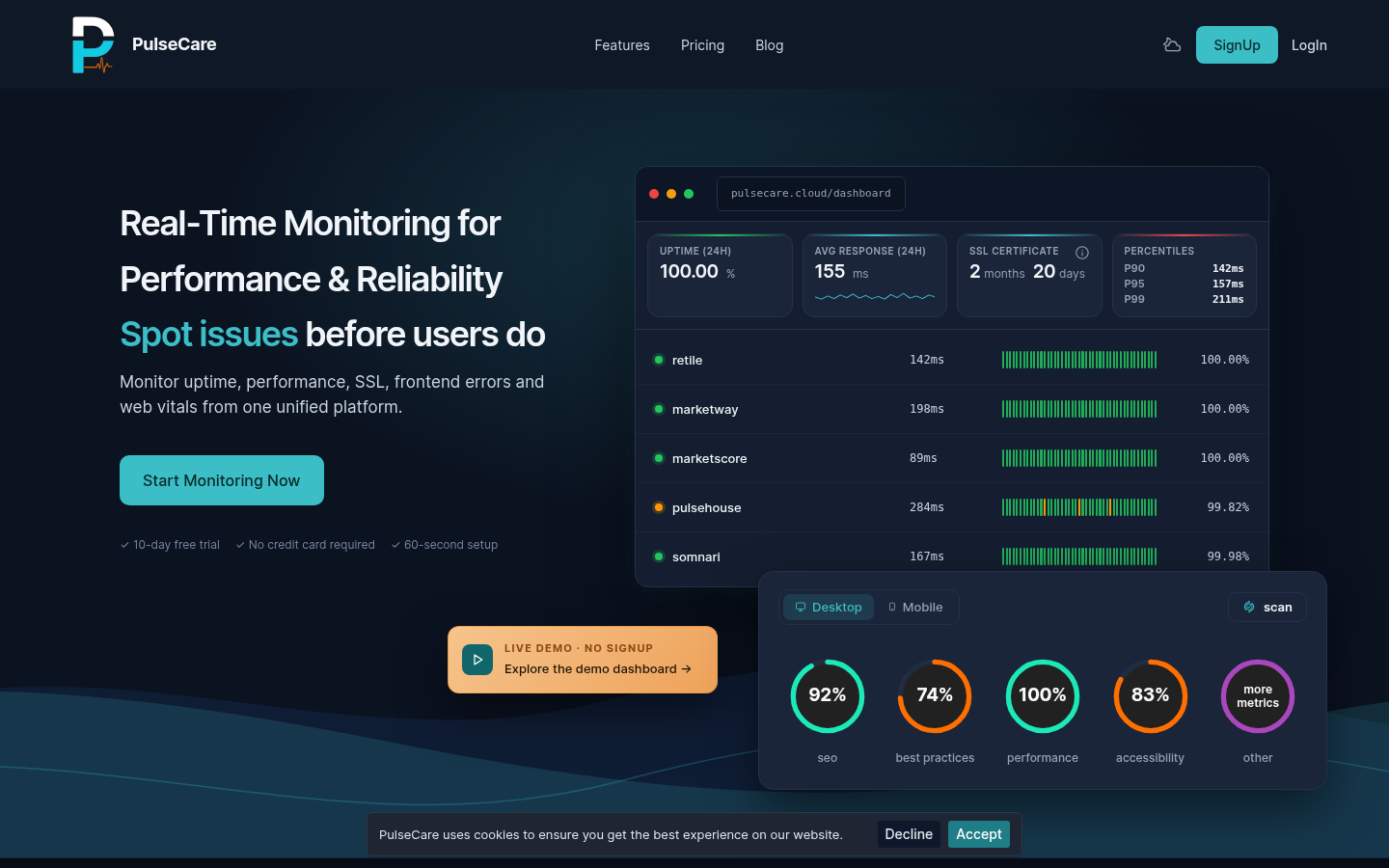The height and width of the screenshot is (868, 1389).
Task: Click the somnari green status dot
Action: 659,556
